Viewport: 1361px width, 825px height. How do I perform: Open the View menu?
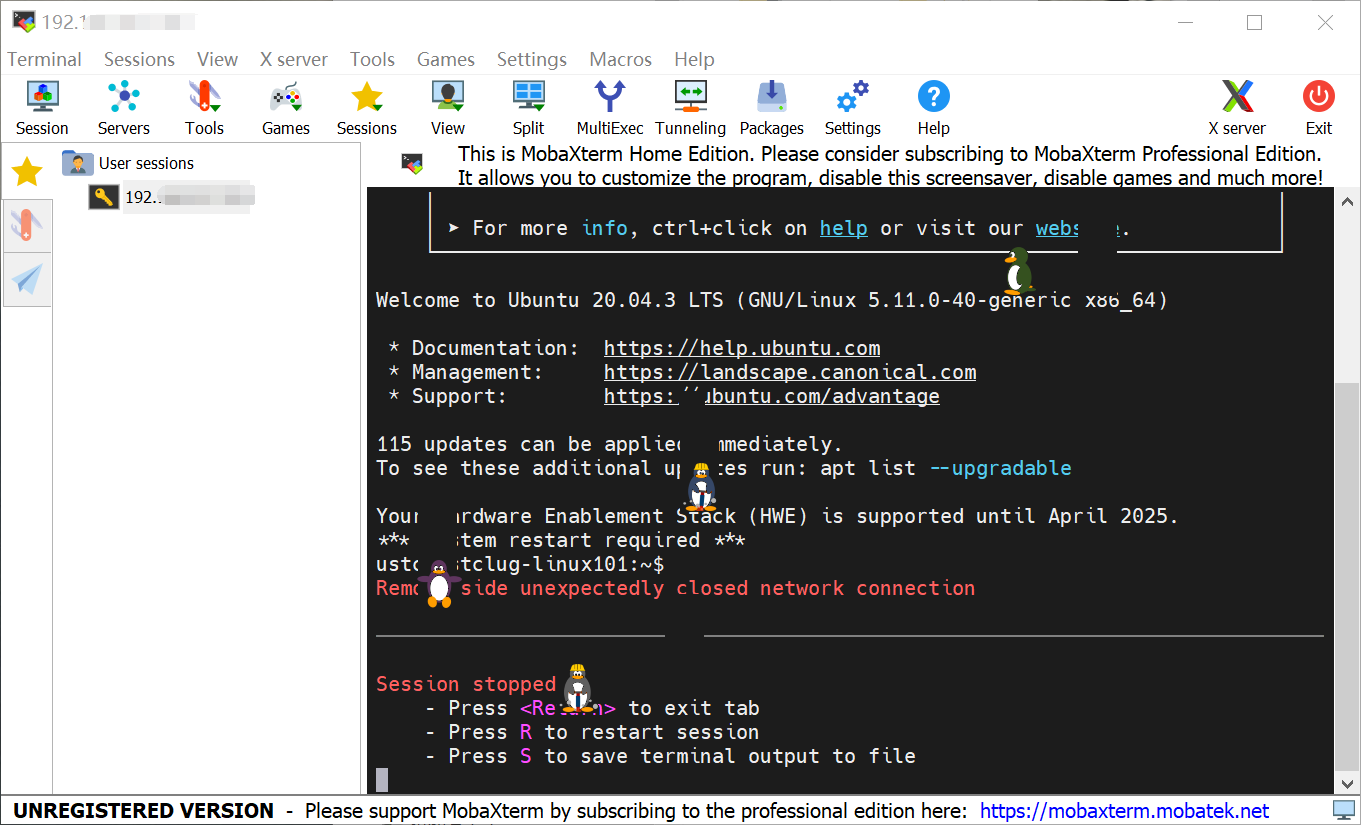pyautogui.click(x=217, y=59)
